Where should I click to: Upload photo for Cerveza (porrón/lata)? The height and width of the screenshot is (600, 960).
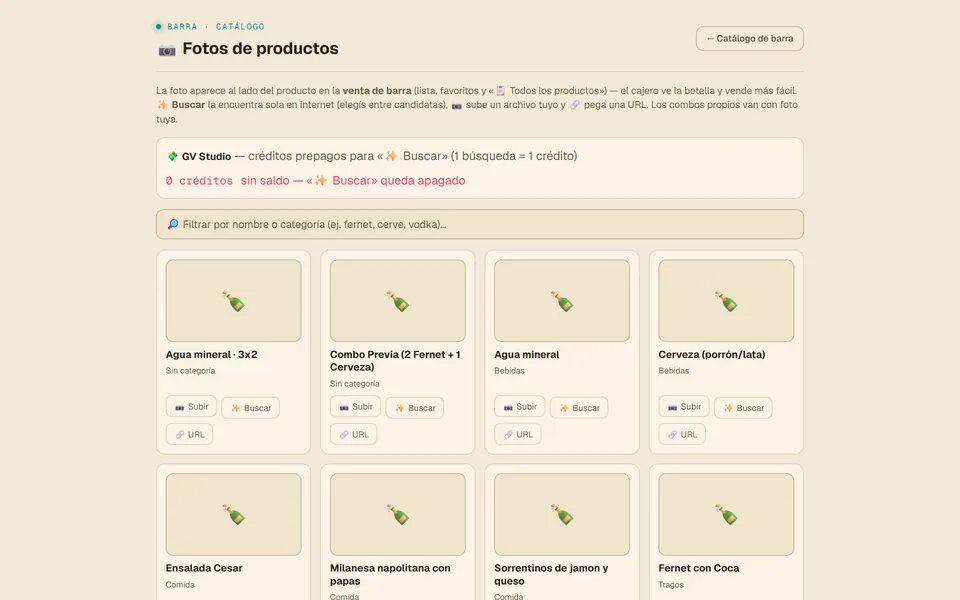[x=684, y=407]
